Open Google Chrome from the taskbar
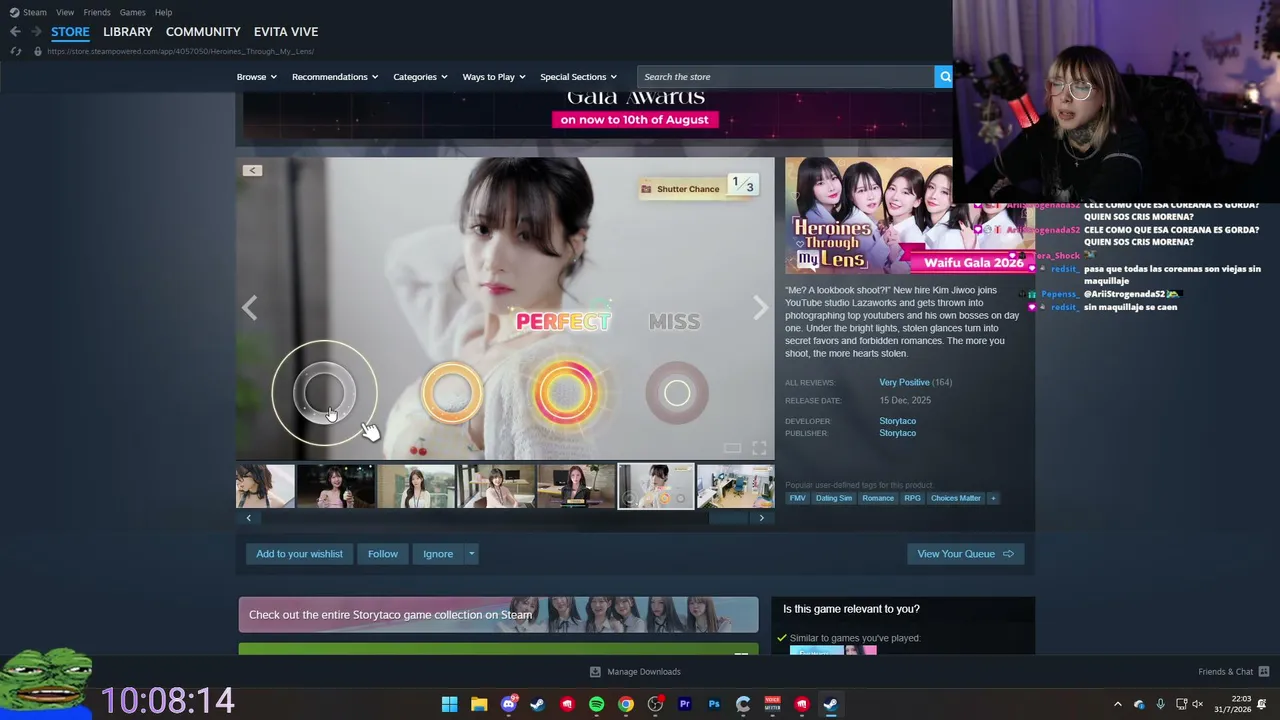This screenshot has height=720, width=1280. pos(626,704)
